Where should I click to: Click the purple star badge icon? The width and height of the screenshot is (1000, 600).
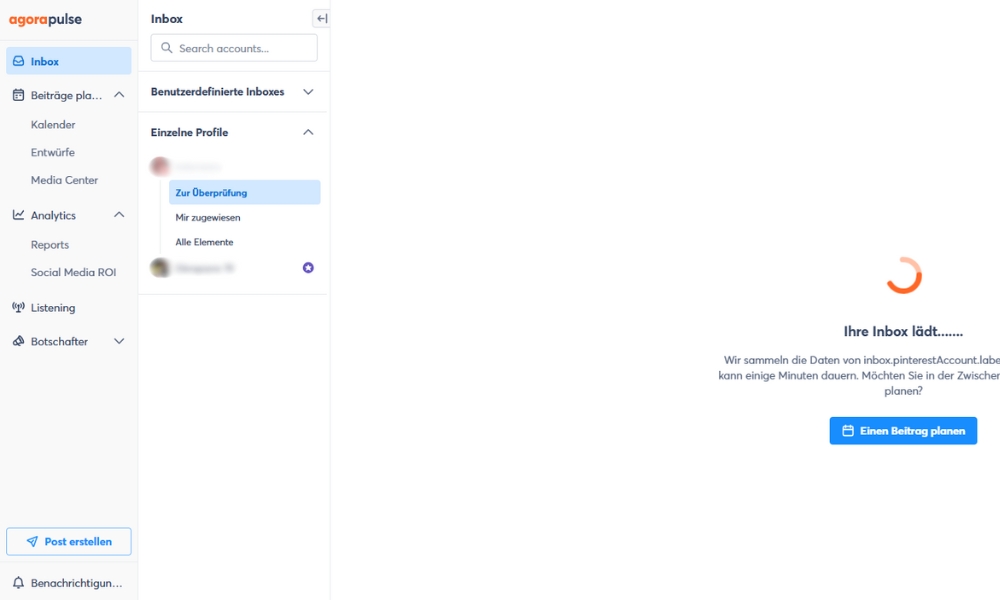point(308,268)
